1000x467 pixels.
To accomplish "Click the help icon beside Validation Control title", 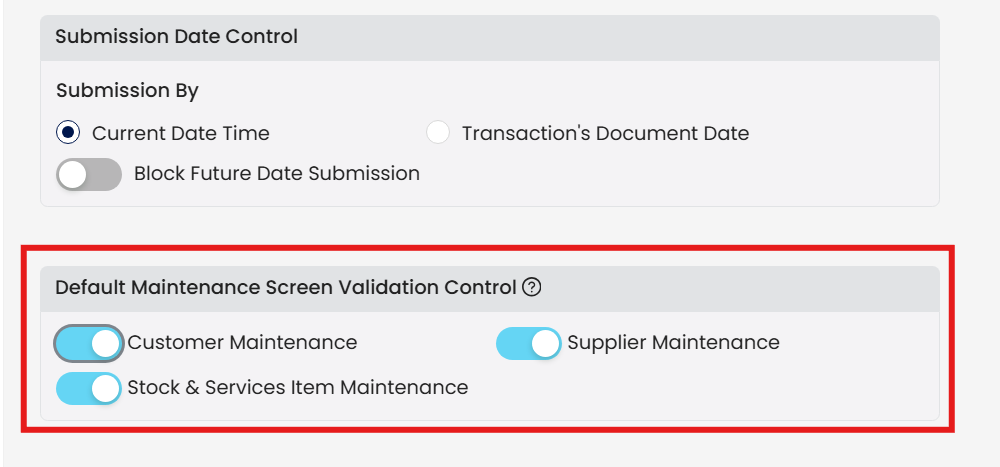I will (532, 288).
